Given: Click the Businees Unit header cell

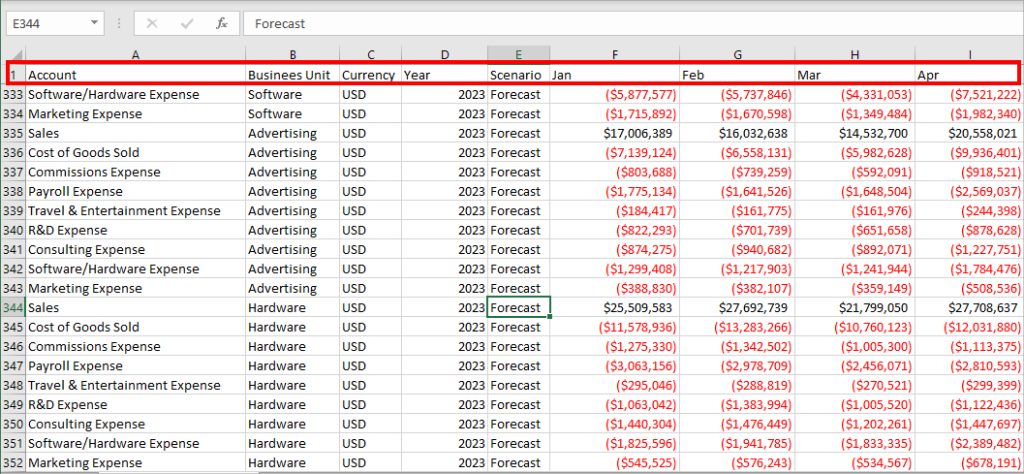Looking at the screenshot, I should pos(293,75).
